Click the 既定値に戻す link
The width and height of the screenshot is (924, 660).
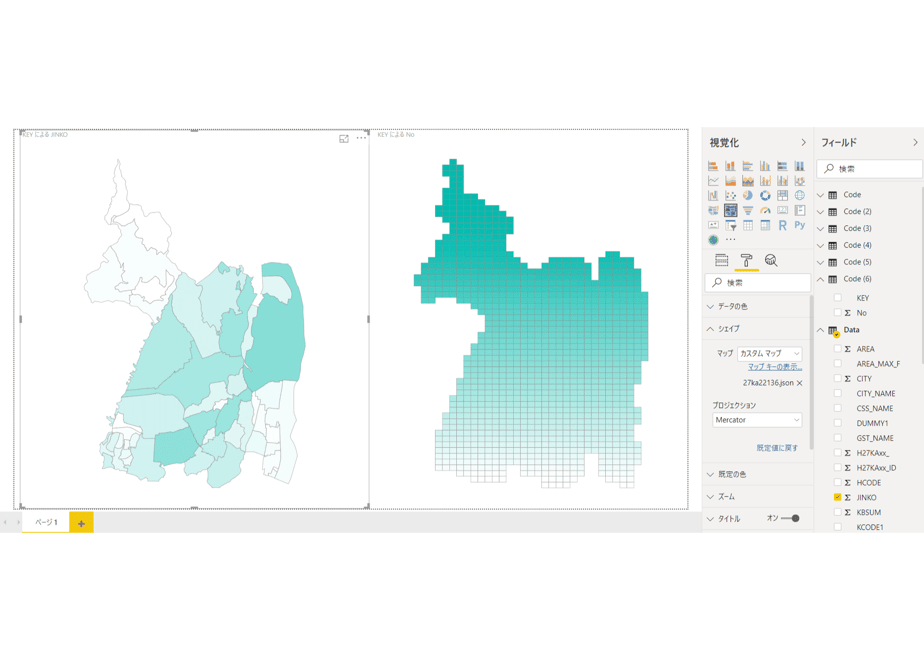coord(777,448)
